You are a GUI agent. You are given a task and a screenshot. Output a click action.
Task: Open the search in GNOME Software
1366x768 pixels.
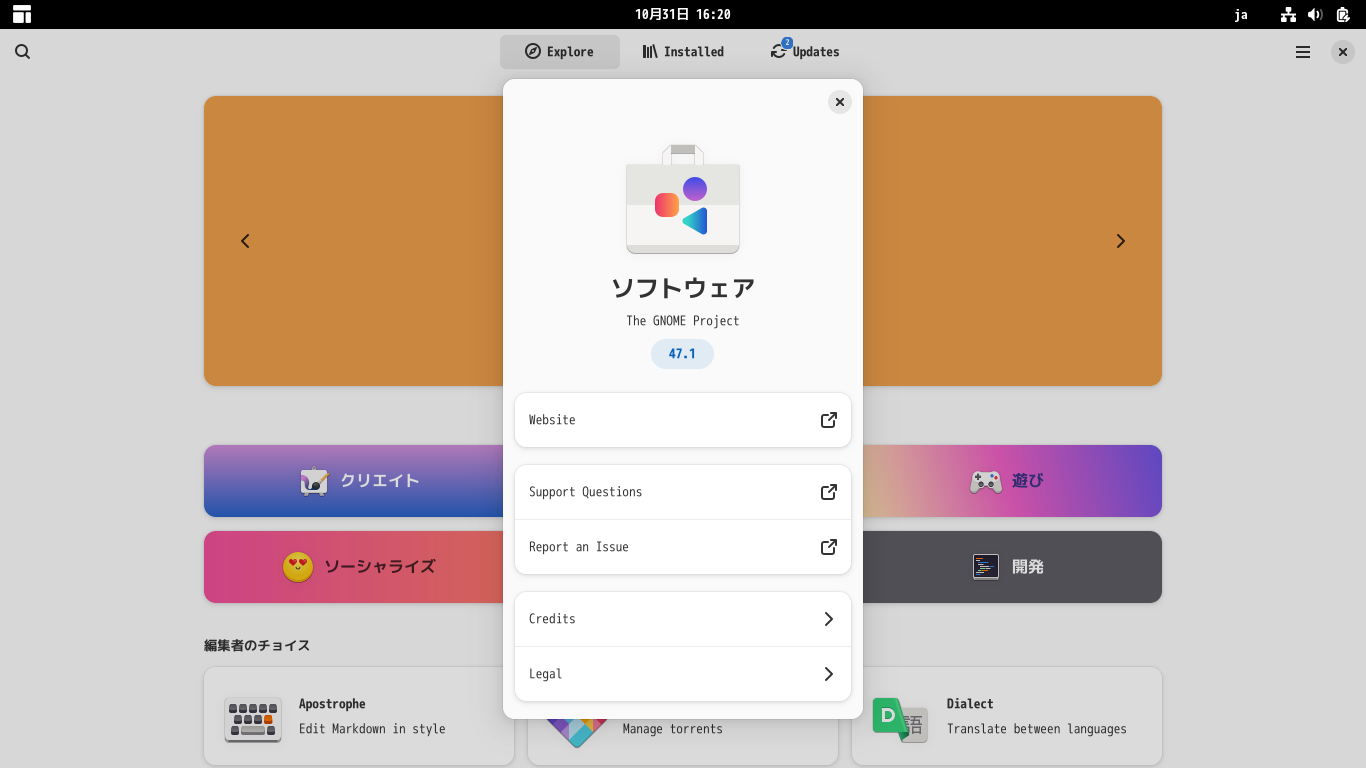click(23, 52)
